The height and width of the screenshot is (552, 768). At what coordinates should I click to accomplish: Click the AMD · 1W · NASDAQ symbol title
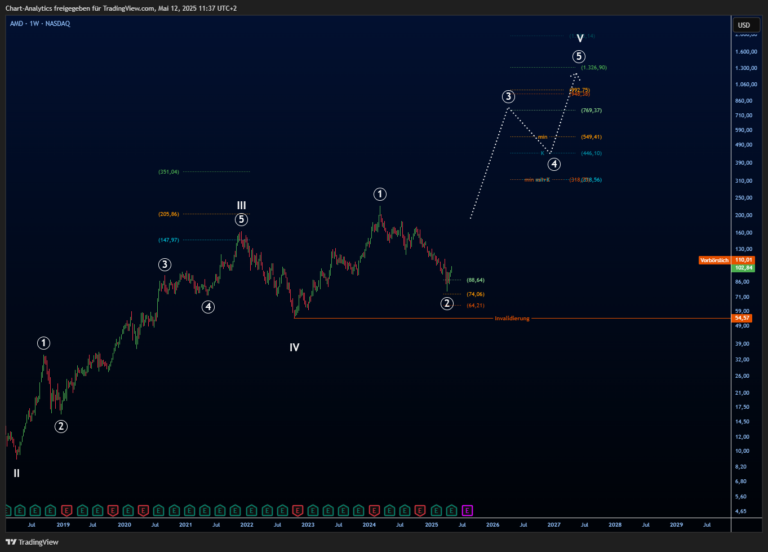click(40, 24)
